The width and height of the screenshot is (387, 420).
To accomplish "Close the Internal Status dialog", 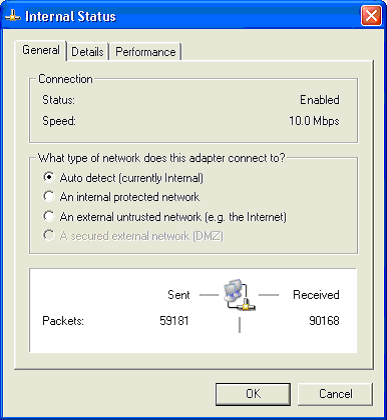I will (x=371, y=16).
